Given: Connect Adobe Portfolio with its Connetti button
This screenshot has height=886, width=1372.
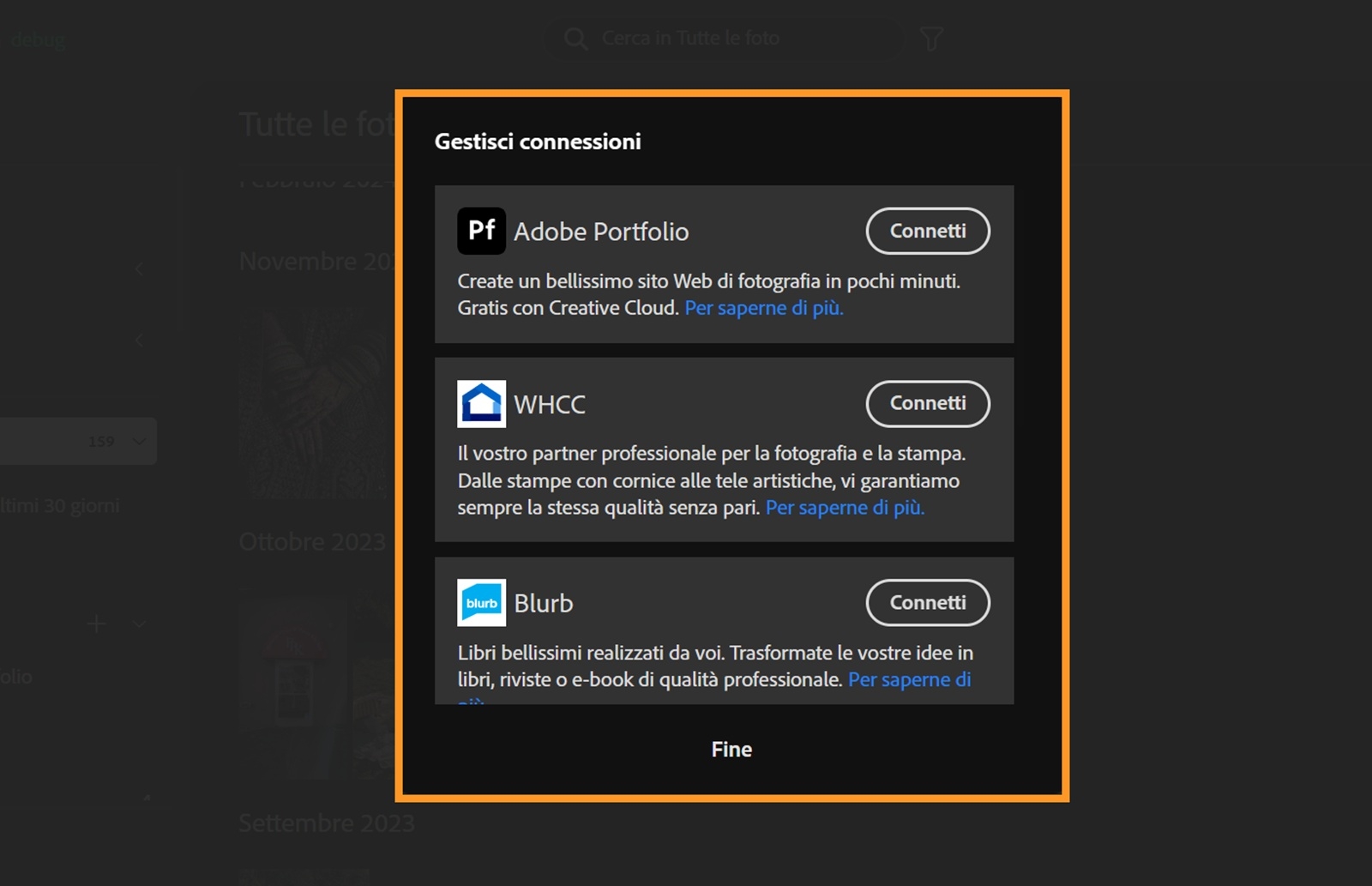Looking at the screenshot, I should [928, 231].
